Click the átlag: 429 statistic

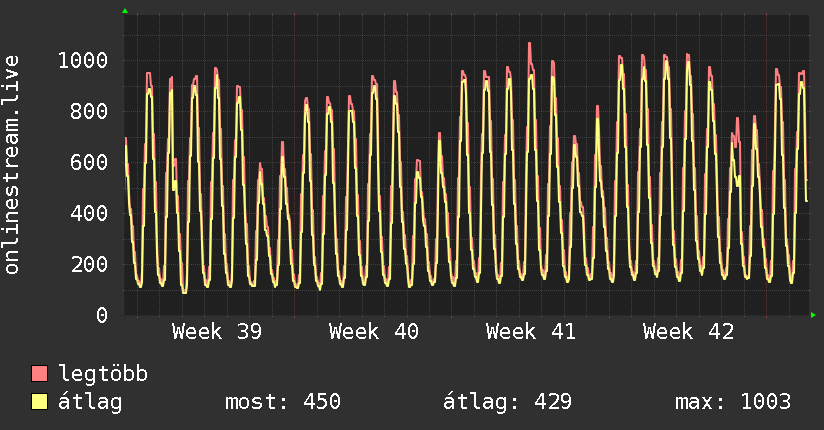tap(507, 402)
